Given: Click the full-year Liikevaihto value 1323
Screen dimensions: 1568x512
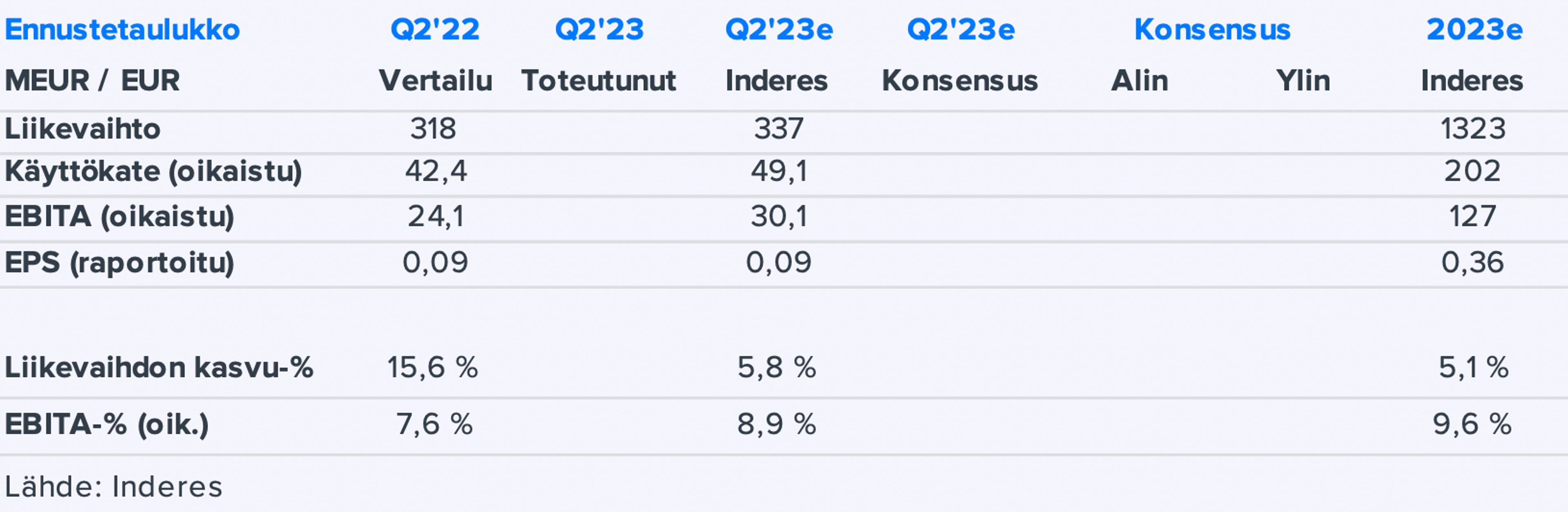Looking at the screenshot, I should 1472,129.
